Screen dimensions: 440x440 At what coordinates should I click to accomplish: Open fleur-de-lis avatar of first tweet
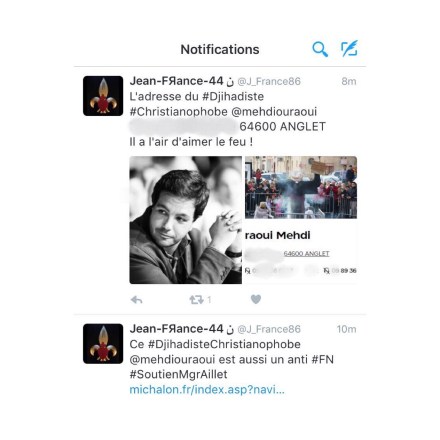(x=103, y=96)
